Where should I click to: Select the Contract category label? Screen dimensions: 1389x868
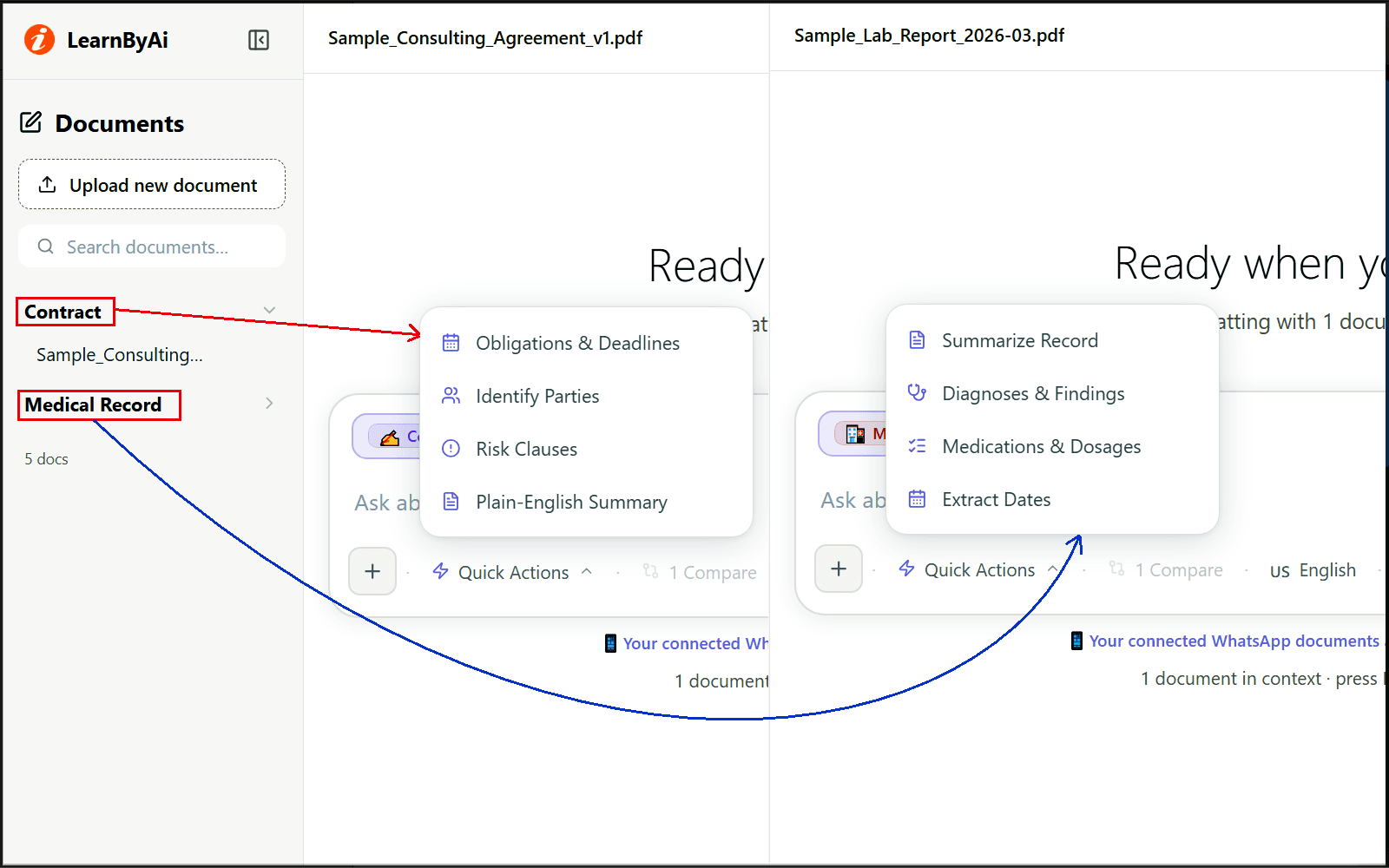tap(63, 312)
